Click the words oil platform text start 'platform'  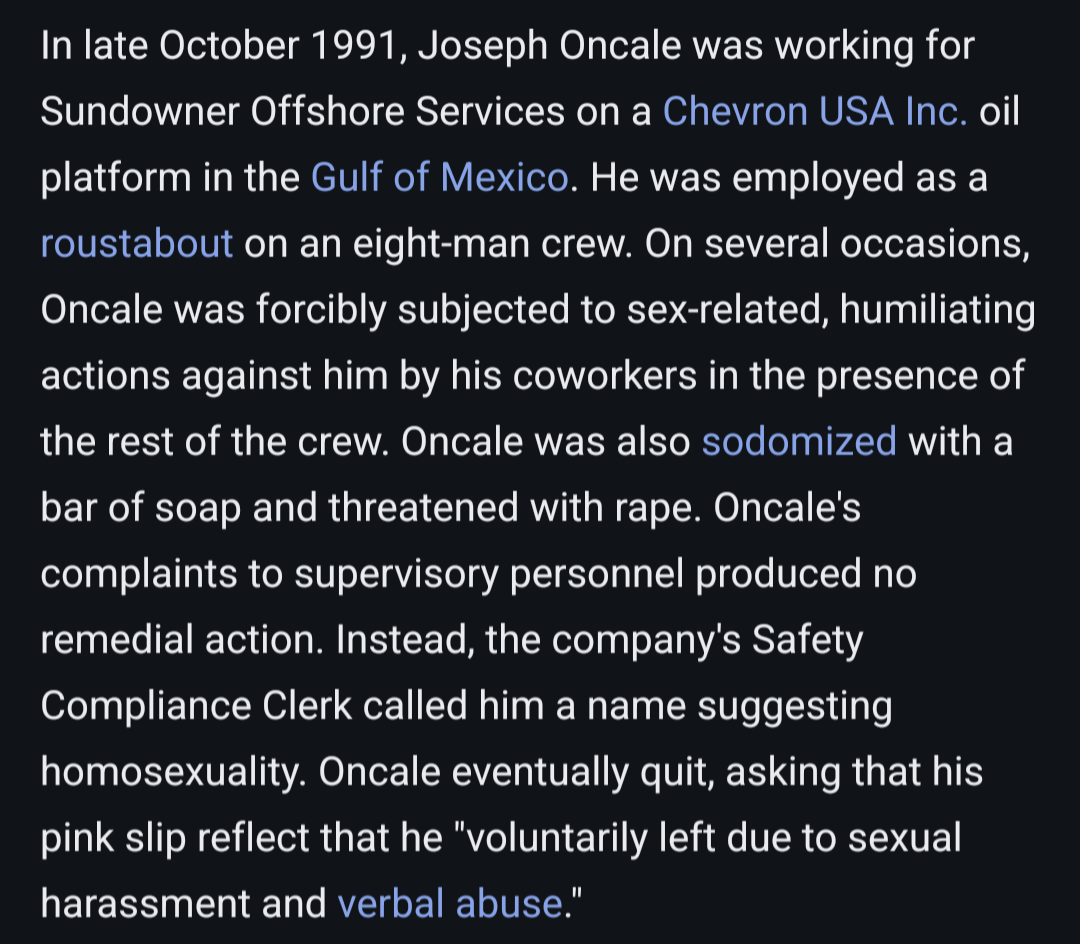pyautogui.click(x=115, y=178)
